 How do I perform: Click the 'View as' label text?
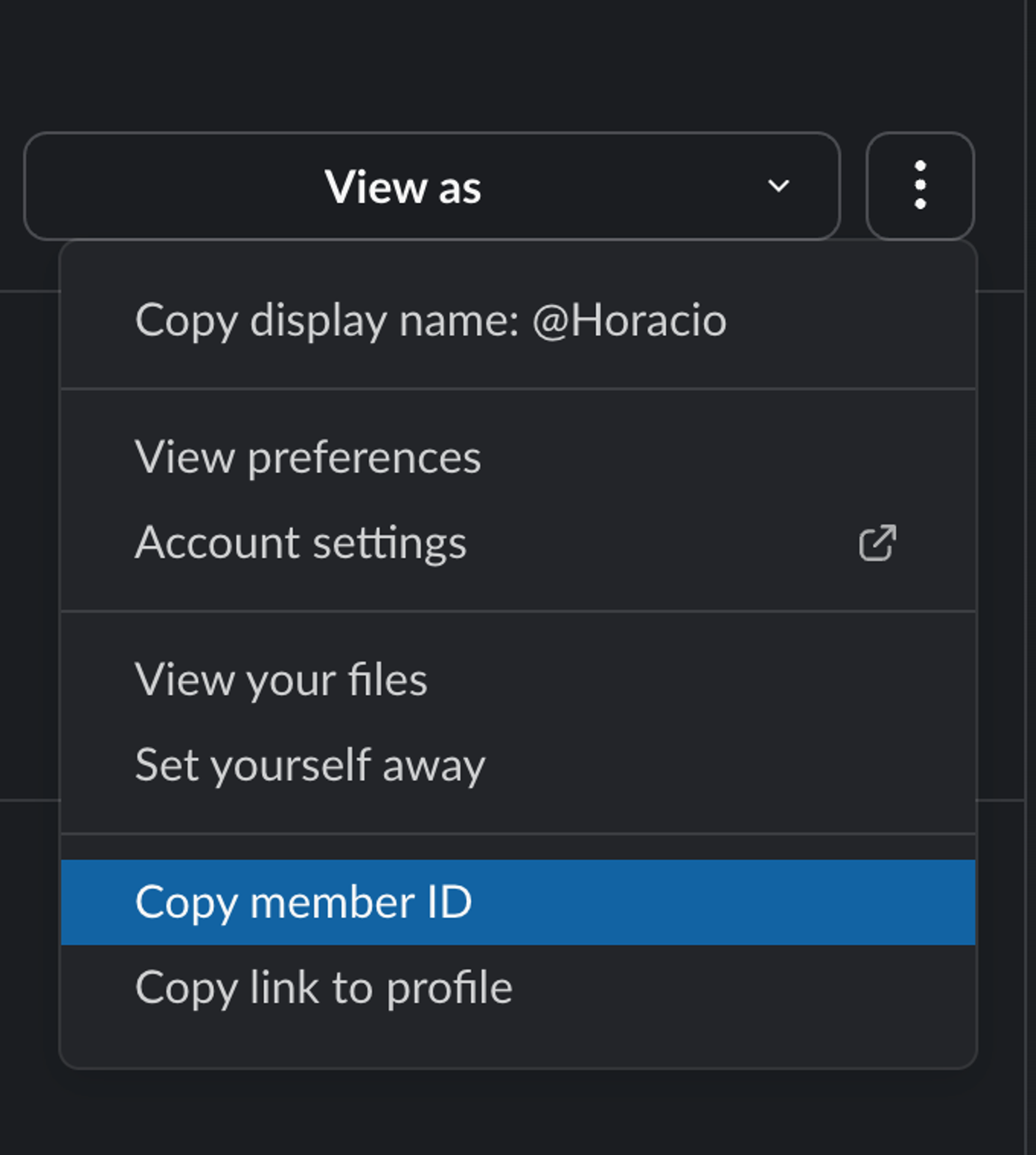[403, 187]
